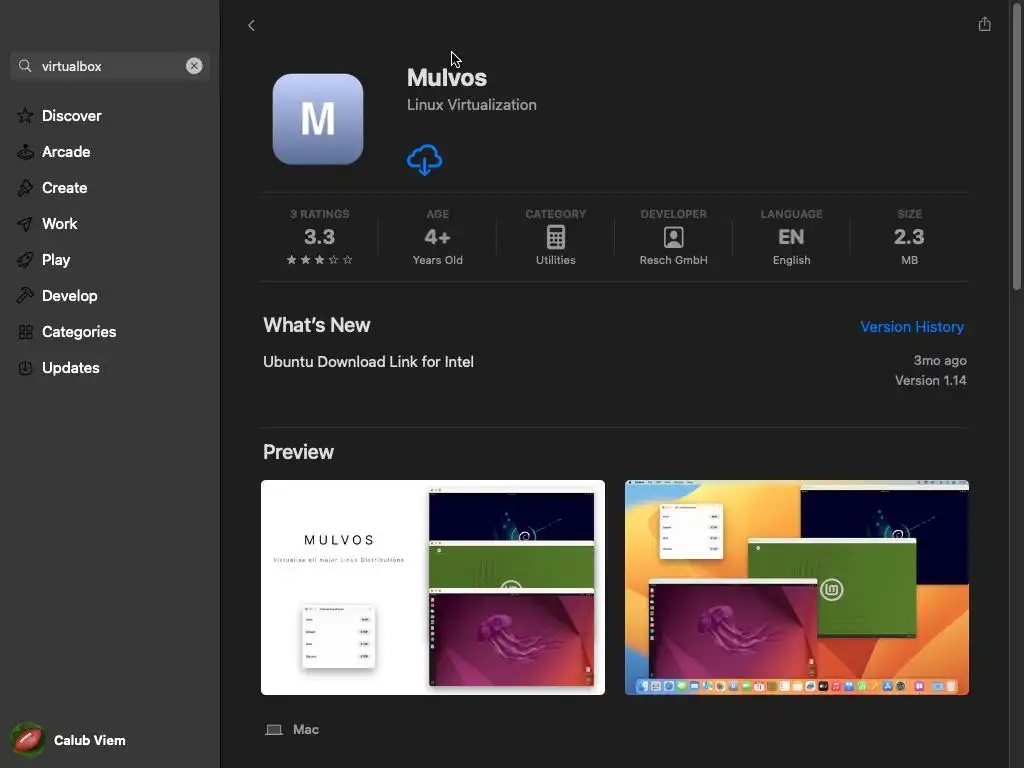Click the What's New heading

click(317, 325)
